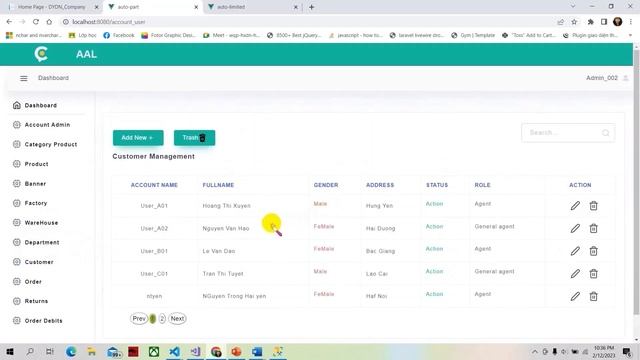Edit the ntyen customer record
This screenshot has height=360, width=640.
point(575,296)
